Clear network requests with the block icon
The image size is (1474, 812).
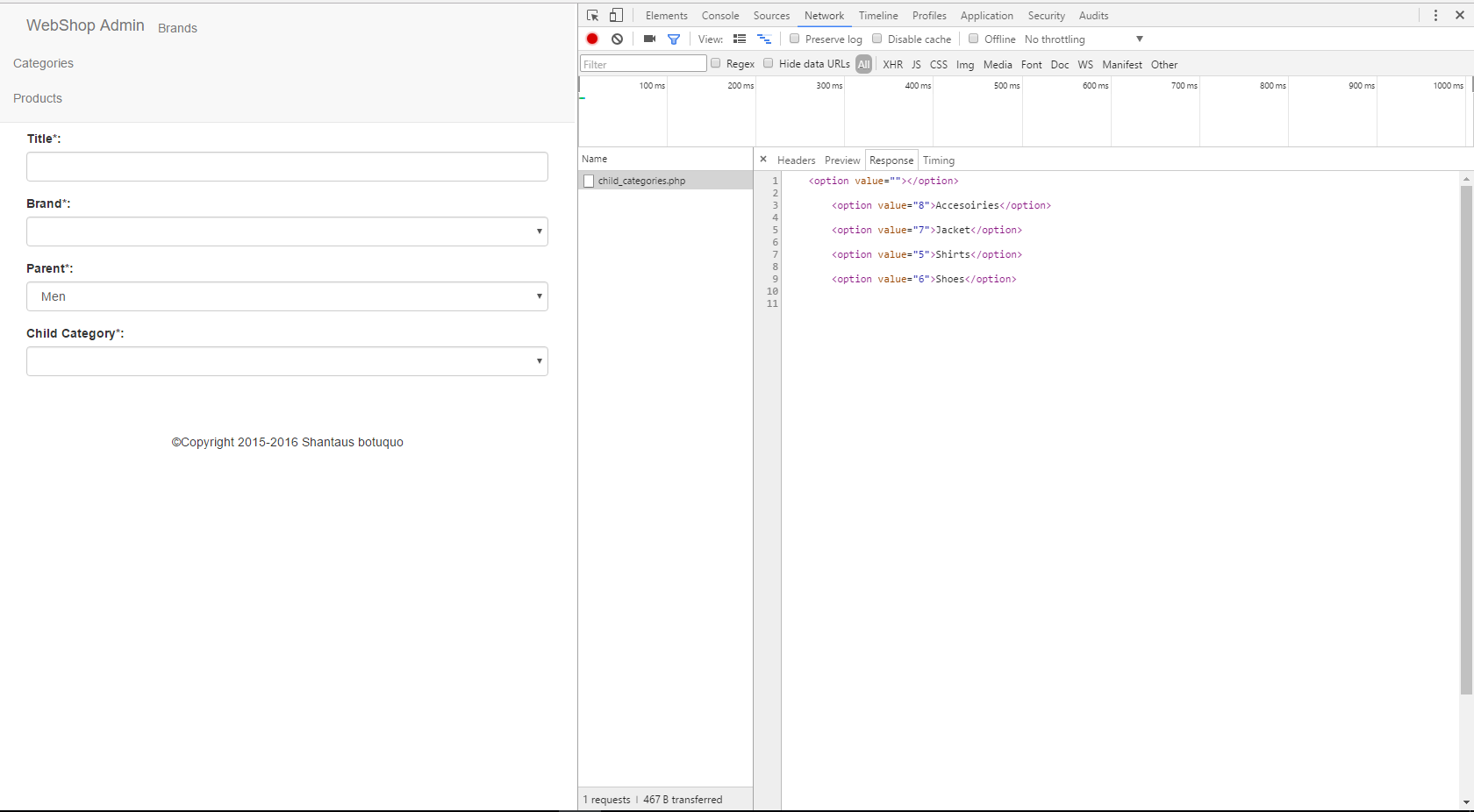pyautogui.click(x=617, y=39)
